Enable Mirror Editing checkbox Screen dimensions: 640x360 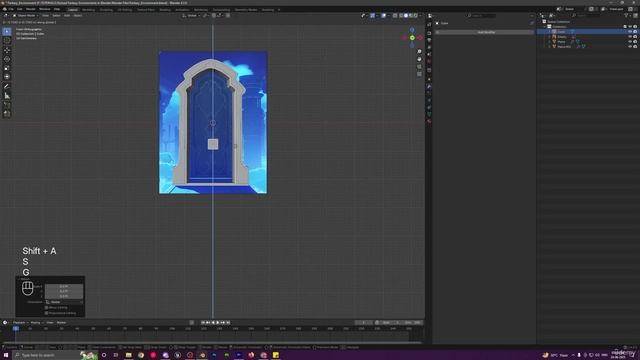point(47,307)
